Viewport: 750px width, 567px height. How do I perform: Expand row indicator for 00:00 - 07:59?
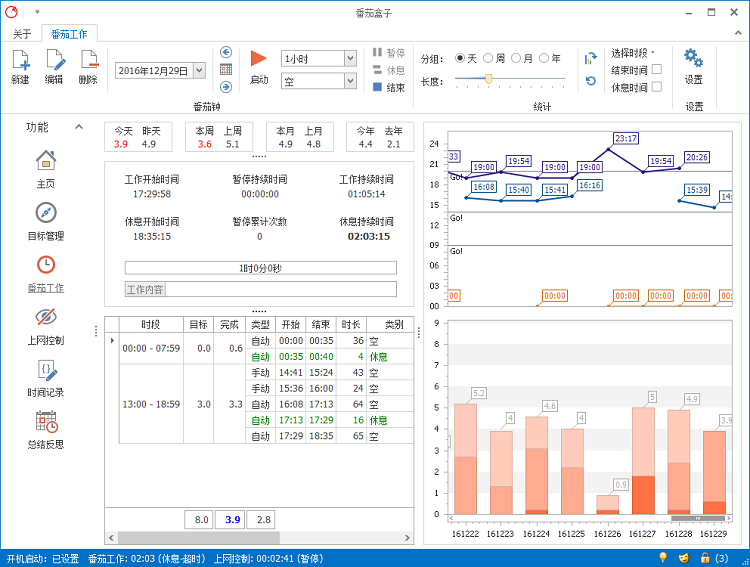112,341
